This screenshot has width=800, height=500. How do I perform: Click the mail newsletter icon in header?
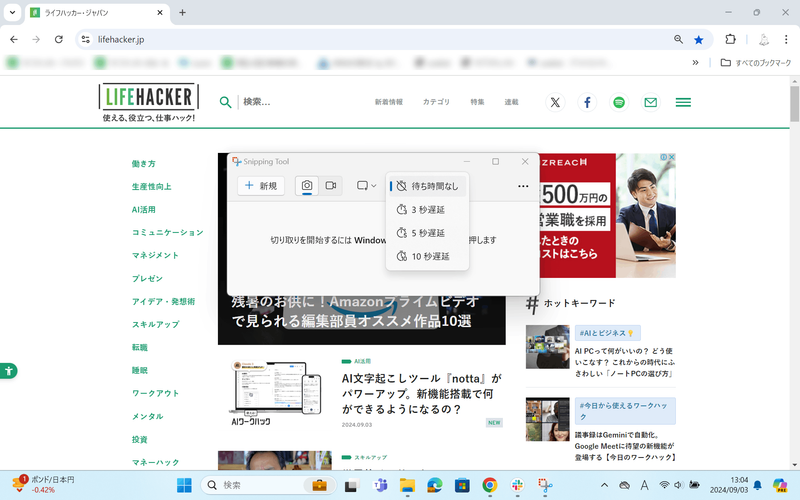(651, 102)
